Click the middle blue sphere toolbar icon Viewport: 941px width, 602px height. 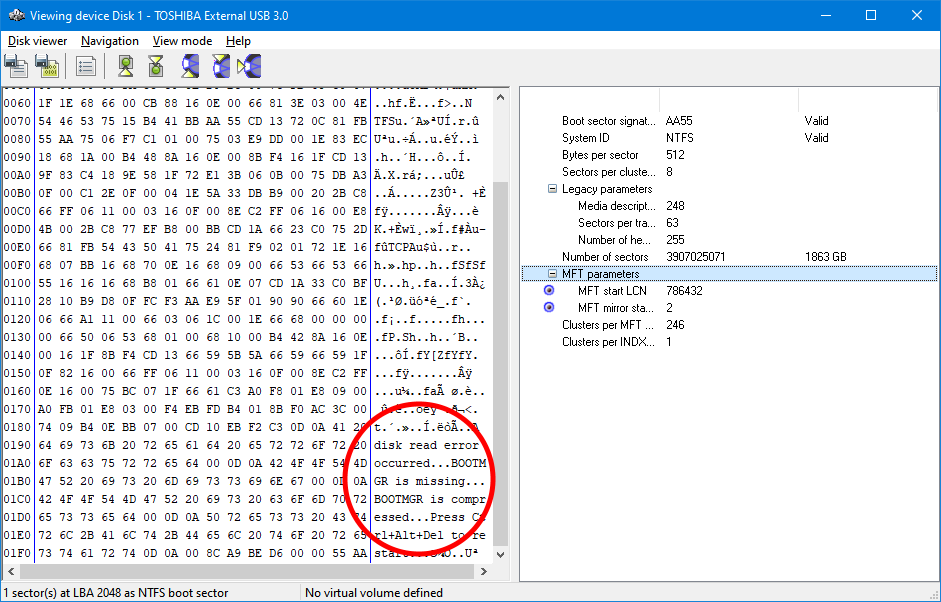pyautogui.click(x=220, y=66)
